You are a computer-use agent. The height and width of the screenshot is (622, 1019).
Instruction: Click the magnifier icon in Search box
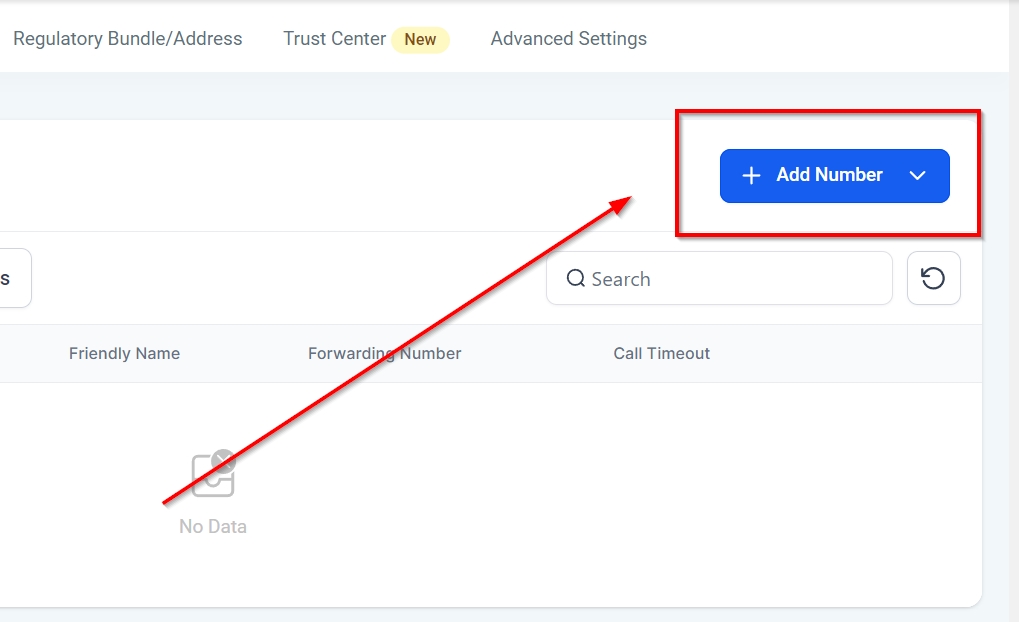click(x=576, y=279)
